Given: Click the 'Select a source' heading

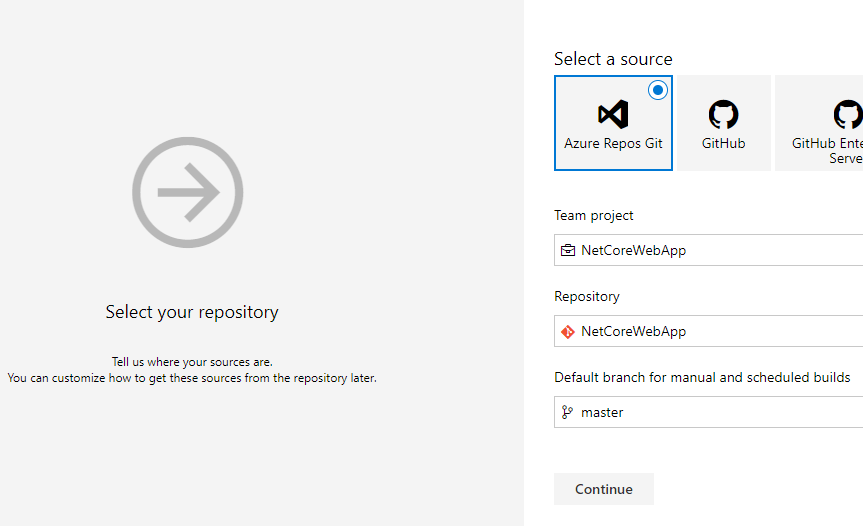Looking at the screenshot, I should click(x=613, y=59).
